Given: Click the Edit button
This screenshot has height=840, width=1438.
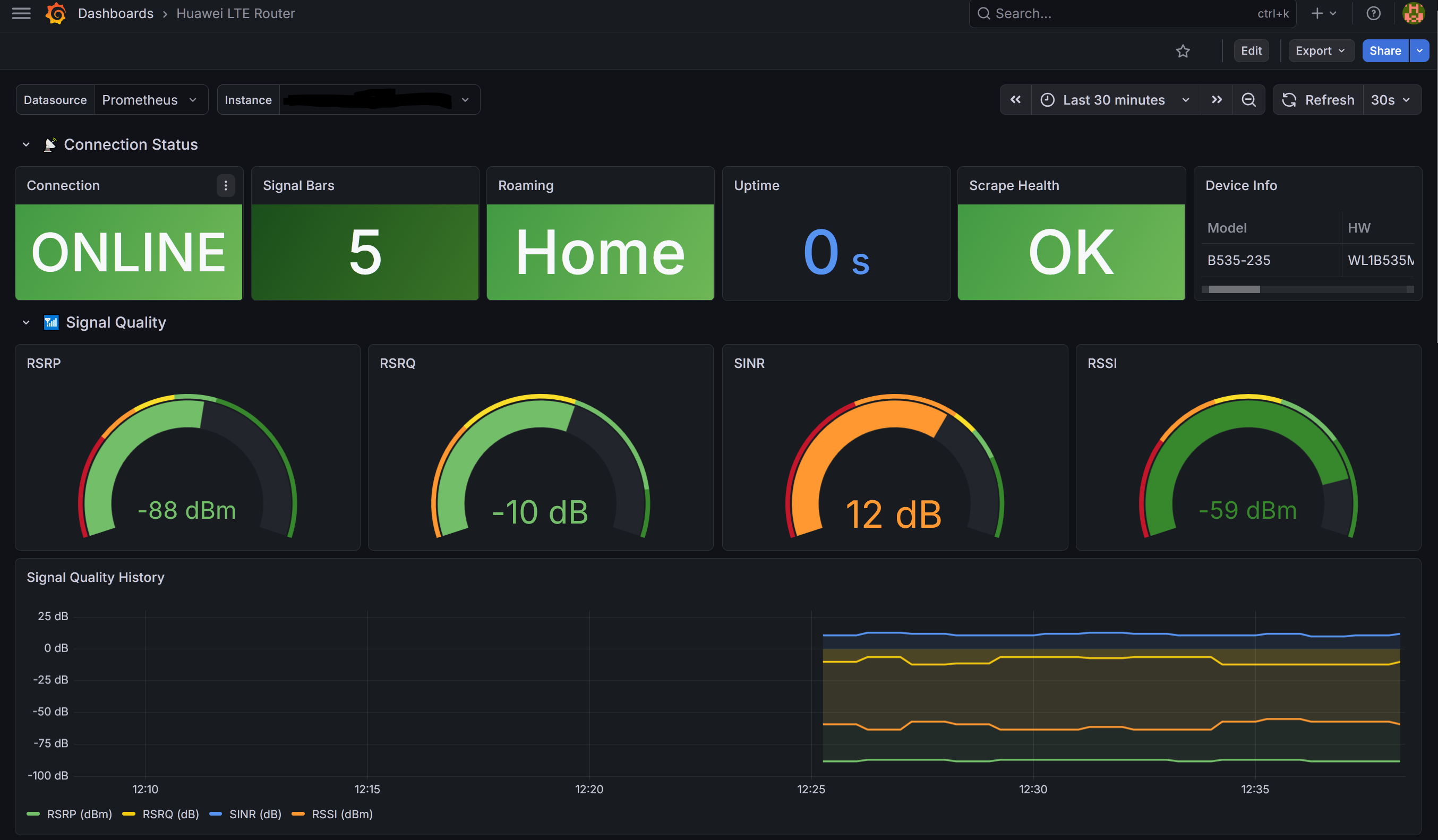Looking at the screenshot, I should [x=1251, y=51].
